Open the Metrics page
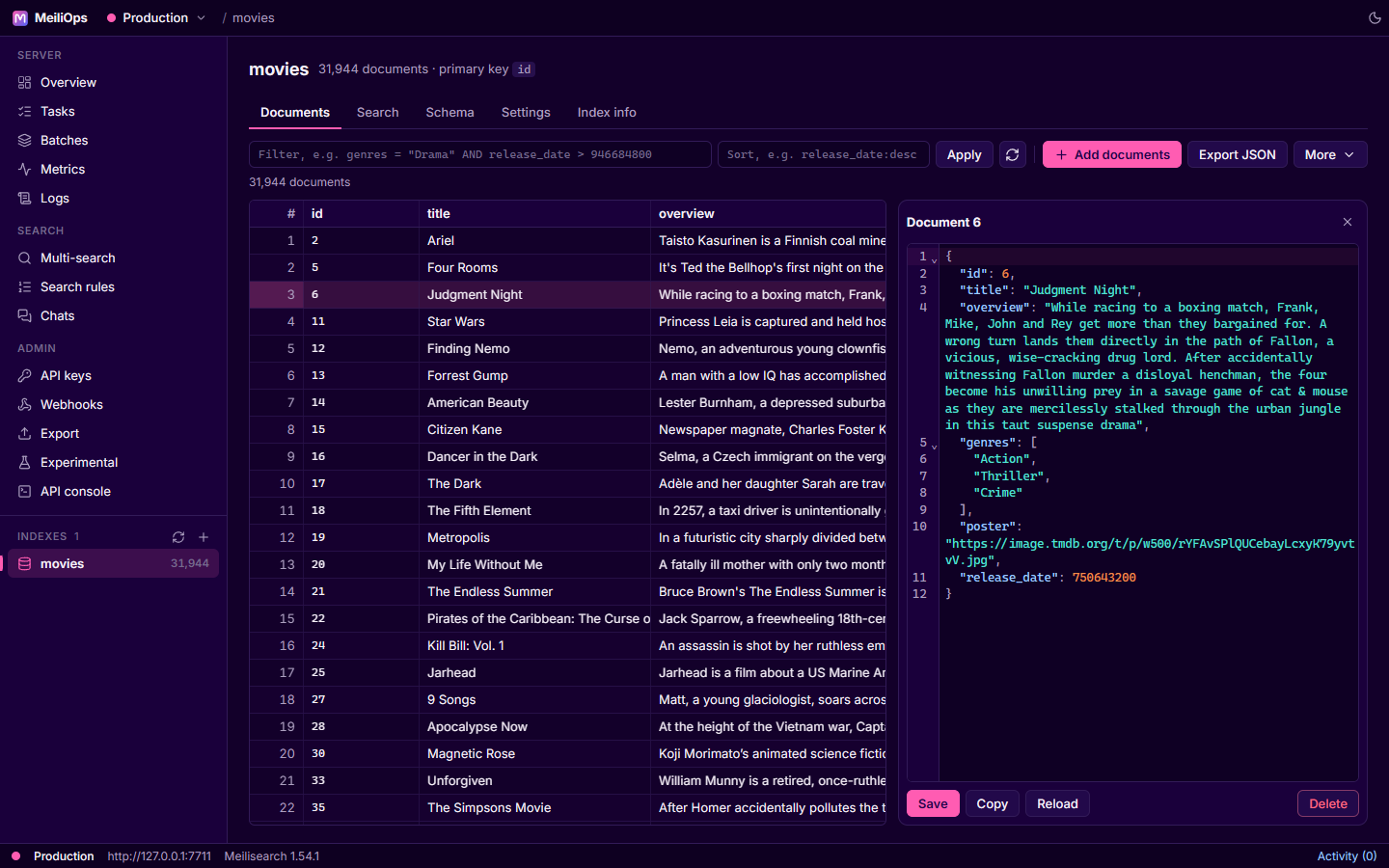 coord(114,170)
